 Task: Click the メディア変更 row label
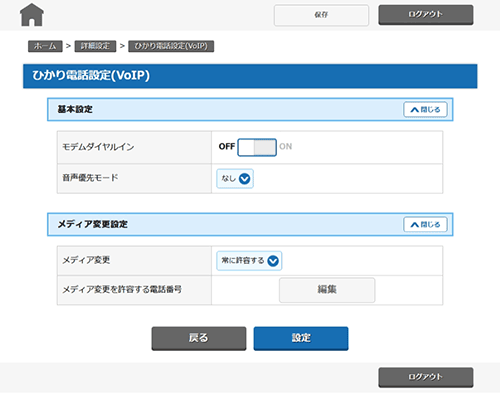(x=86, y=260)
